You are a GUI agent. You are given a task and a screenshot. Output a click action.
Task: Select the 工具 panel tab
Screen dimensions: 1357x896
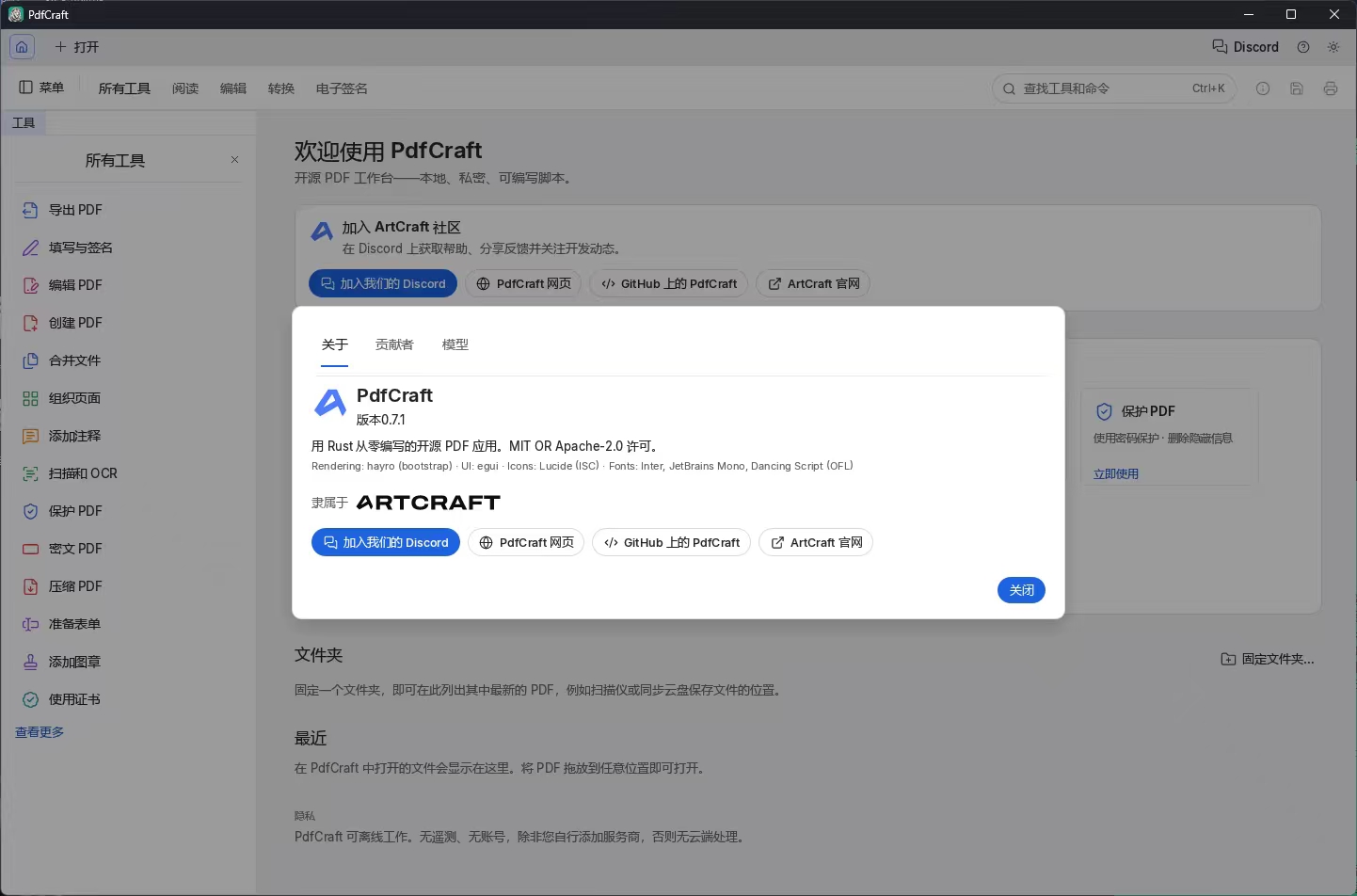click(24, 123)
